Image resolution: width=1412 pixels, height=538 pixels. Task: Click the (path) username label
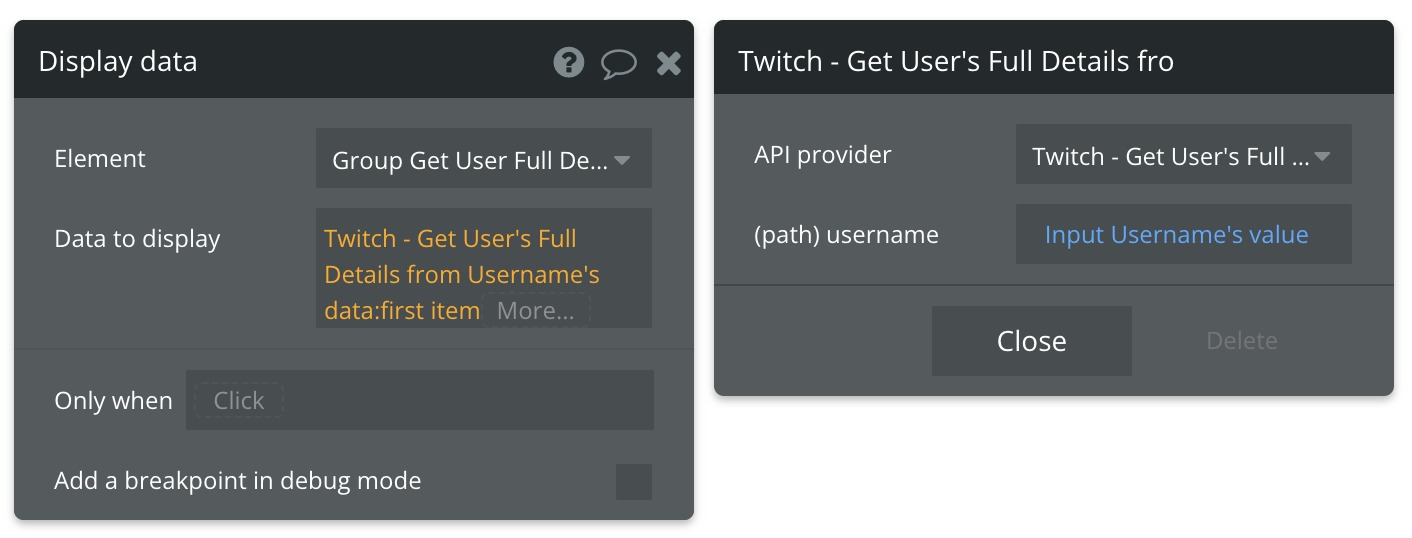pos(846,235)
